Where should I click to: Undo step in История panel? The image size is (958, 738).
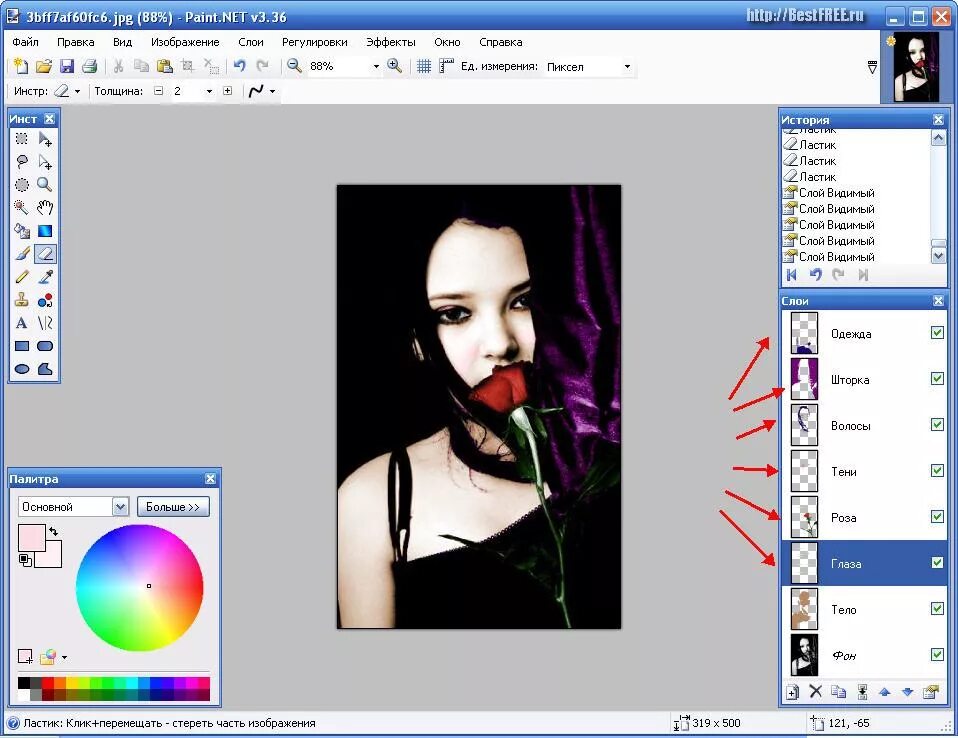(x=815, y=275)
